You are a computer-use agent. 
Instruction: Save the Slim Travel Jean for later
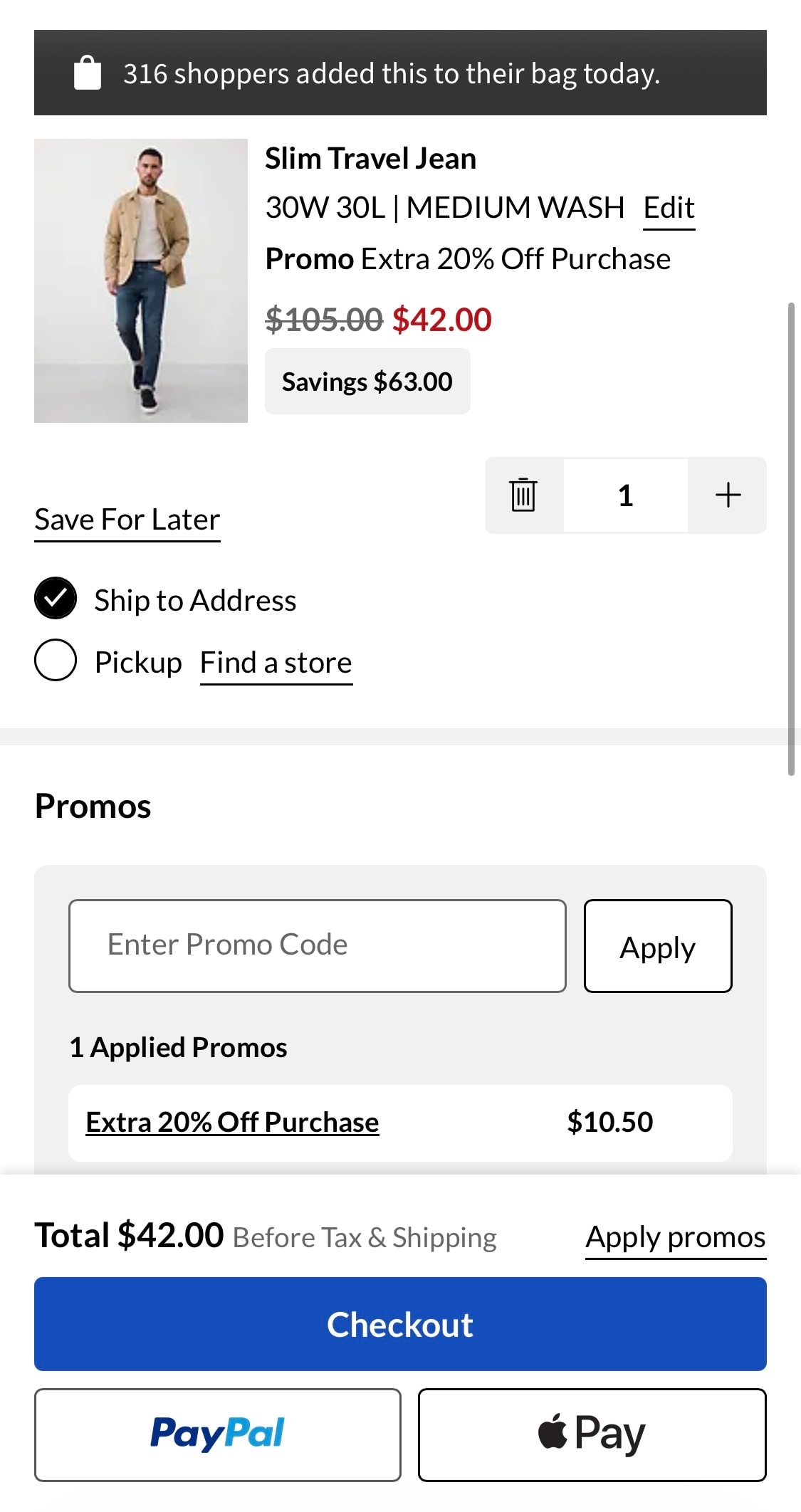coord(127,520)
